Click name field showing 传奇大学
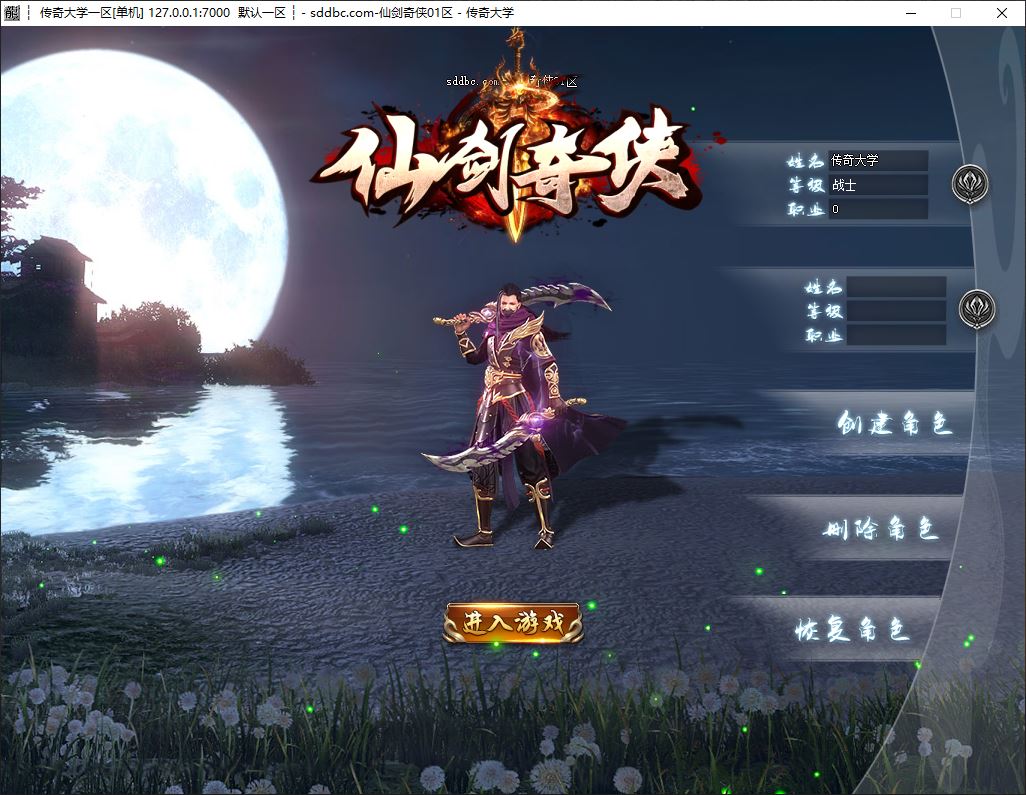Viewport: 1026px width, 795px height. pos(878,160)
